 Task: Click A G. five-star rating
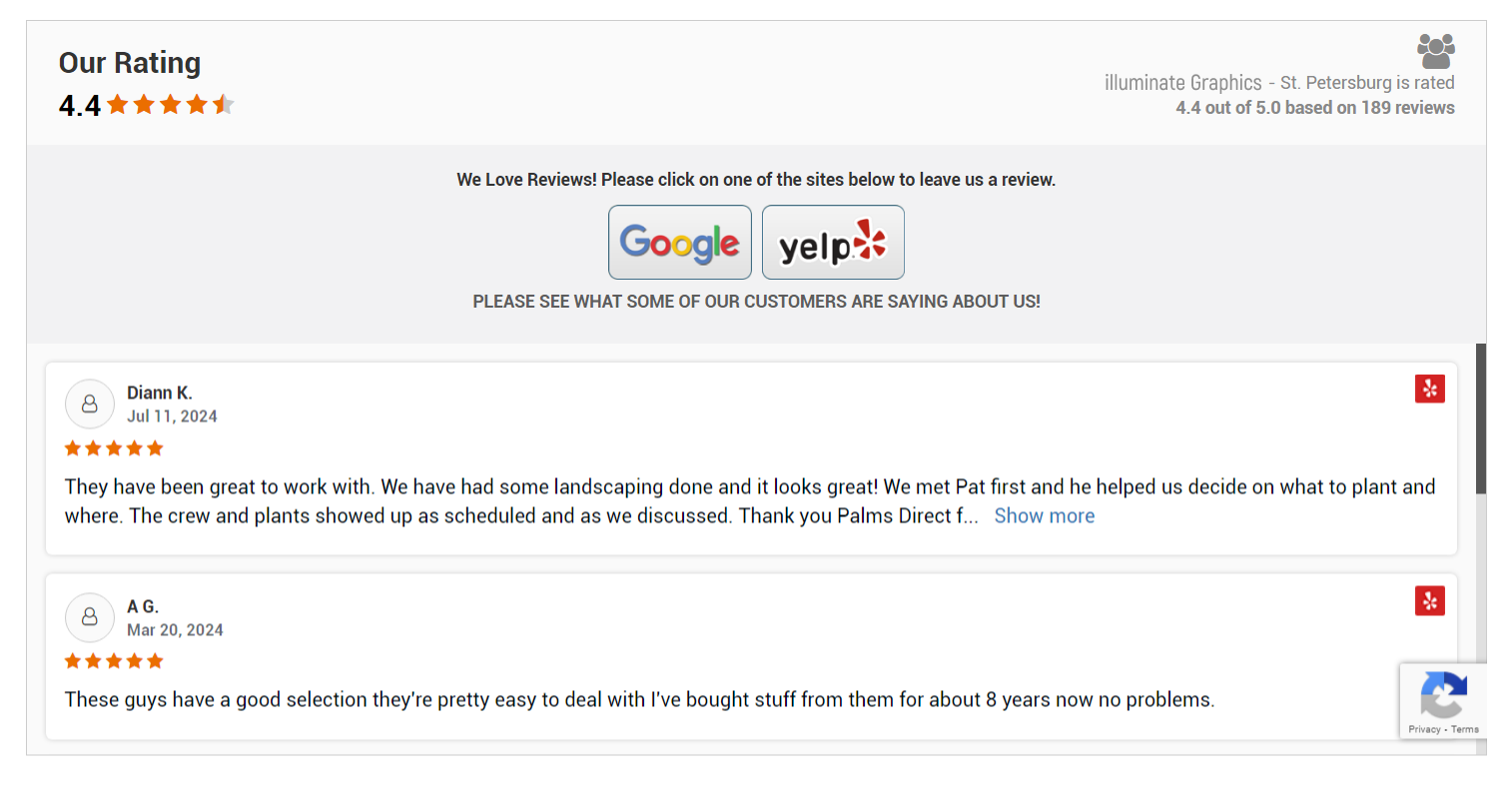tap(114, 661)
